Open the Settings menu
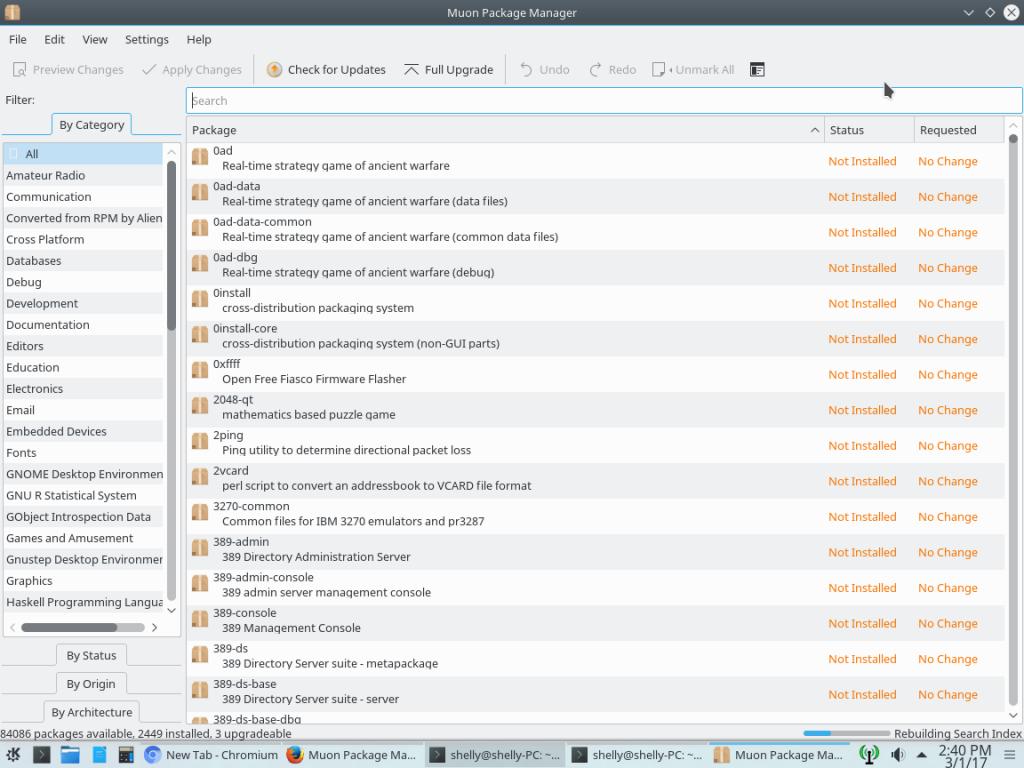 pyautogui.click(x=146, y=39)
